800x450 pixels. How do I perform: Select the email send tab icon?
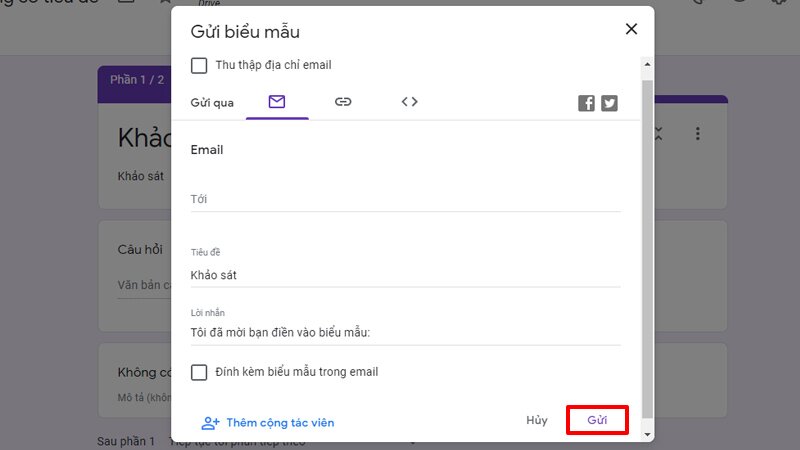pos(277,102)
